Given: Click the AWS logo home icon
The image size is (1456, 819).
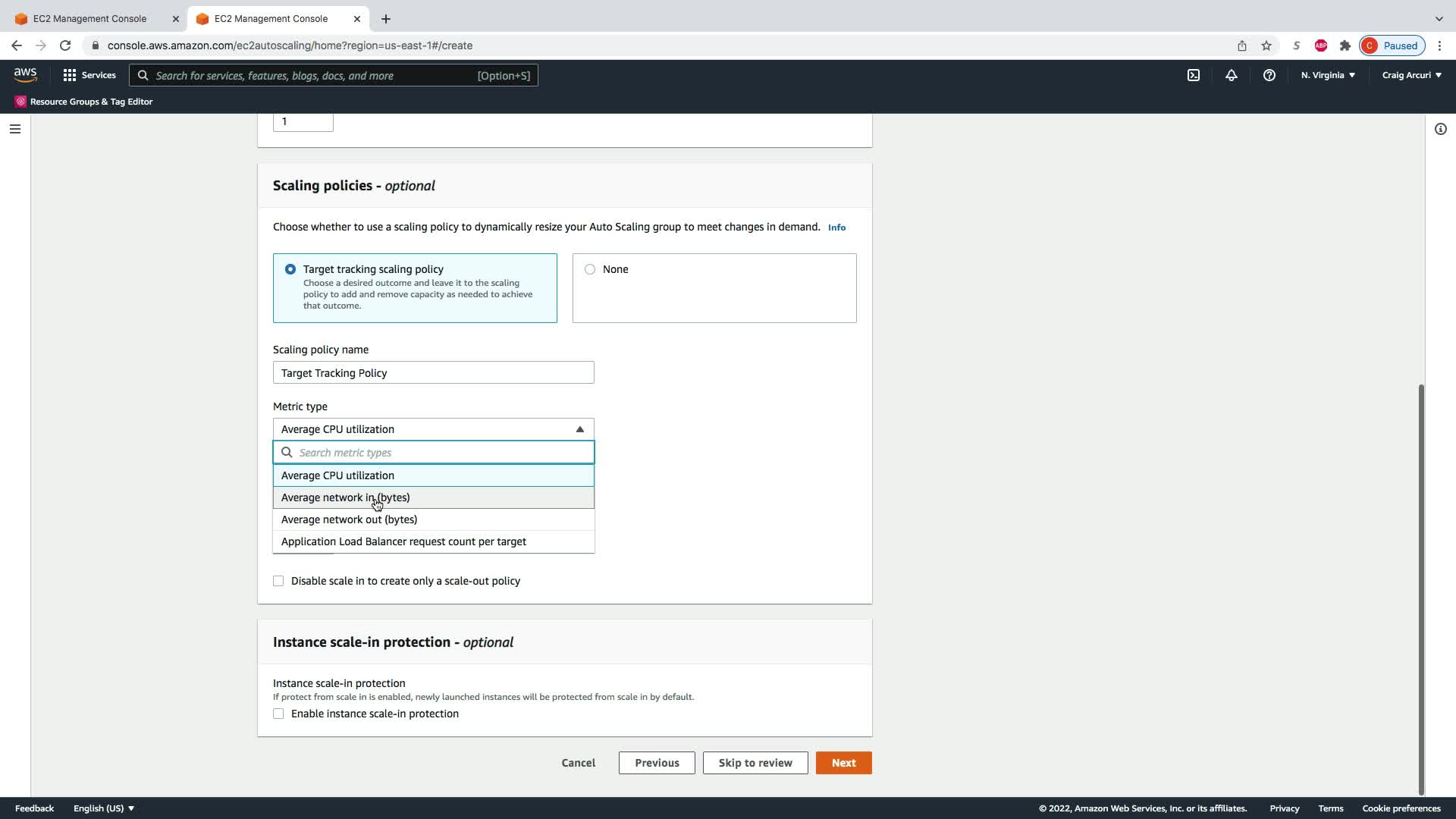Looking at the screenshot, I should tap(25, 74).
